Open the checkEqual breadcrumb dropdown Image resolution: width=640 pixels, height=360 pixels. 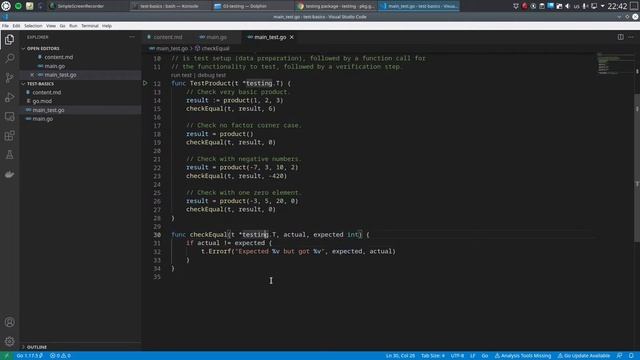(212, 49)
